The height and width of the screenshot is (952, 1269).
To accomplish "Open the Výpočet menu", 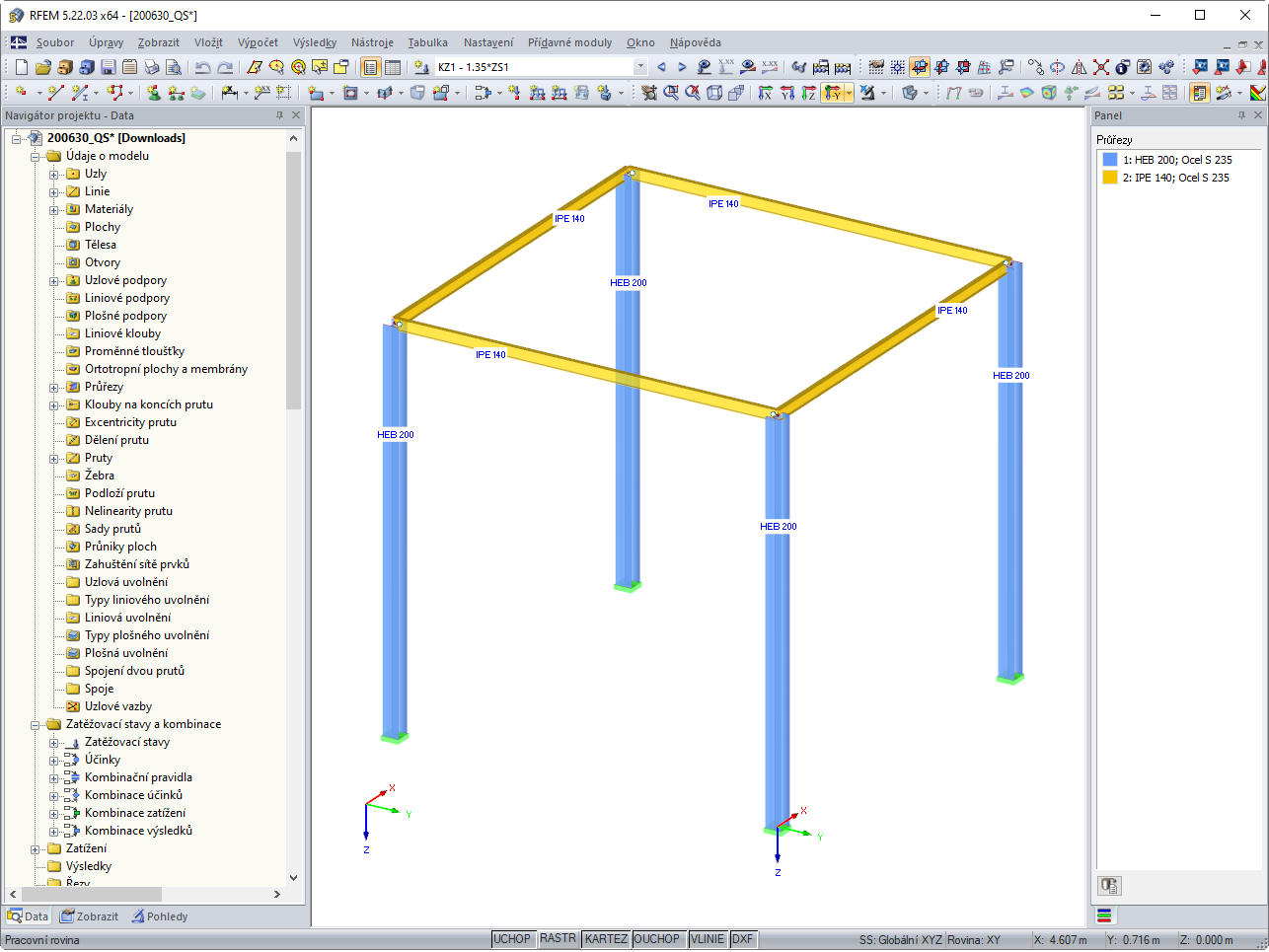I will (258, 42).
